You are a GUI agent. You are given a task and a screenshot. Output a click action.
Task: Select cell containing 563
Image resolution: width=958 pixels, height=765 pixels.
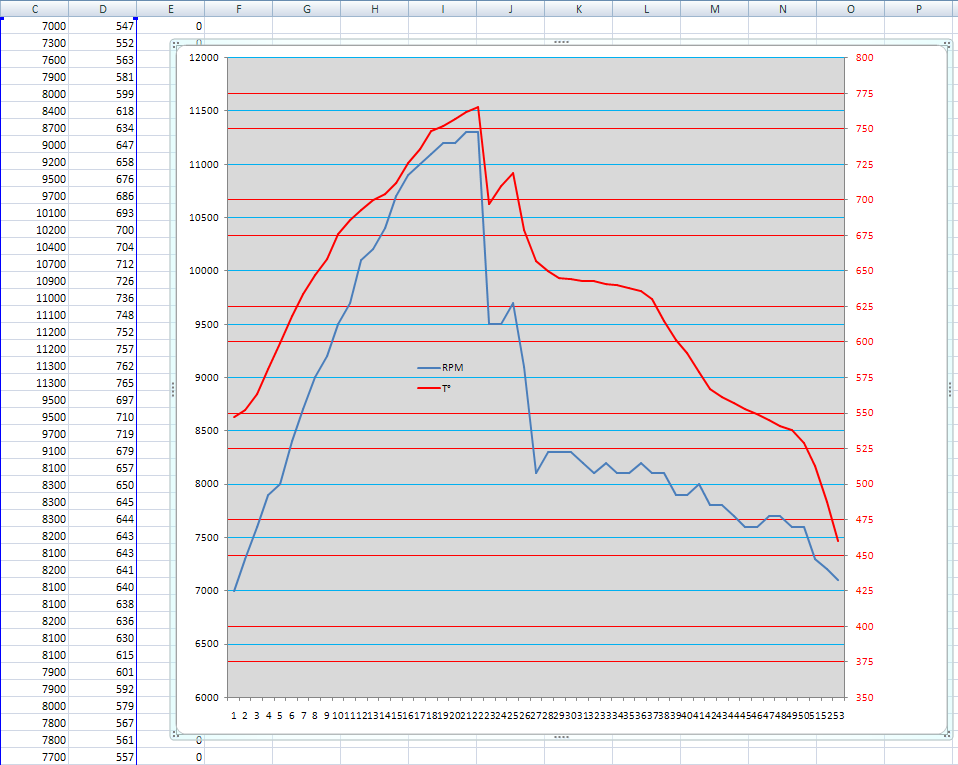(103, 60)
